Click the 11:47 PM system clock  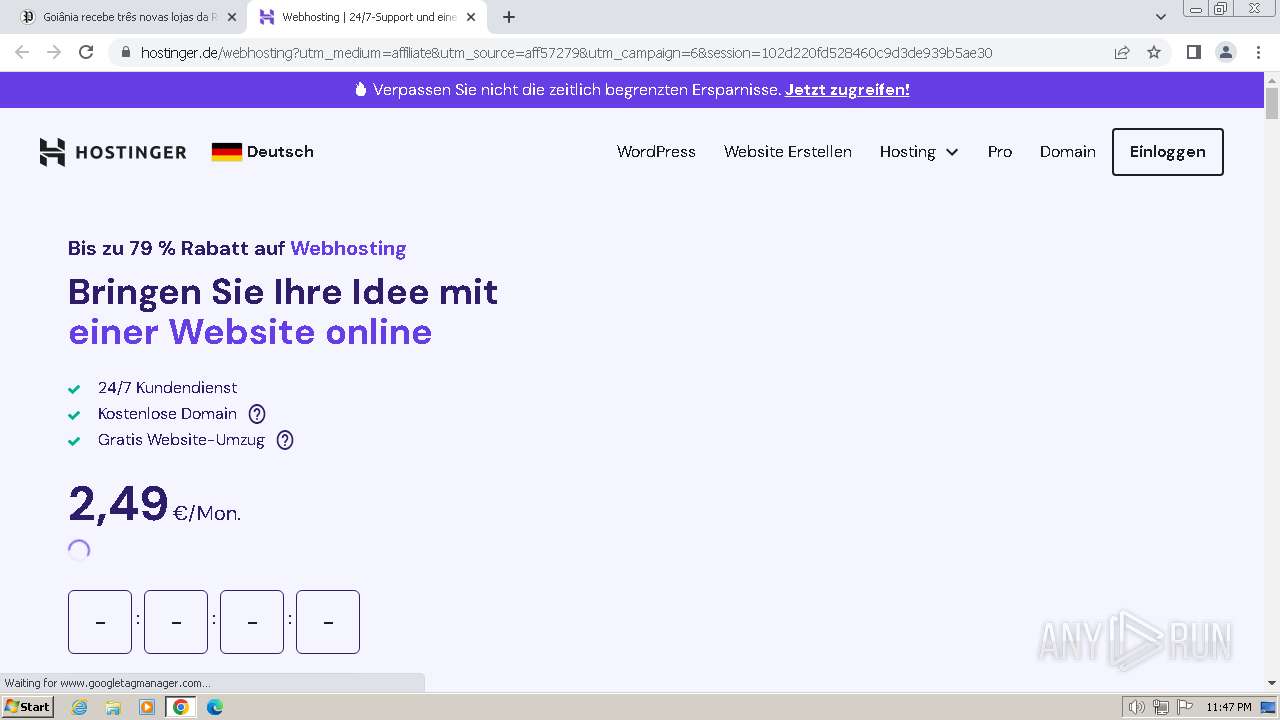pos(1228,707)
